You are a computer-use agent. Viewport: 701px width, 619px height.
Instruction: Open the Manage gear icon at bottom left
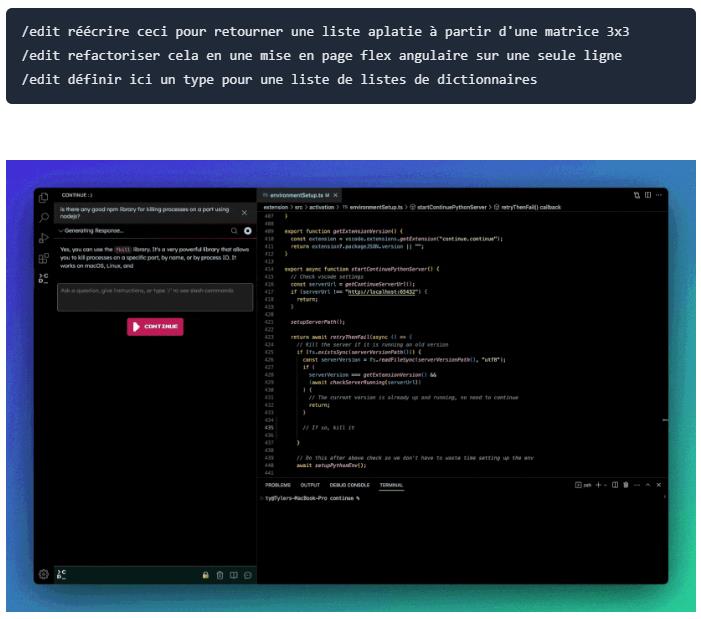[x=43, y=574]
